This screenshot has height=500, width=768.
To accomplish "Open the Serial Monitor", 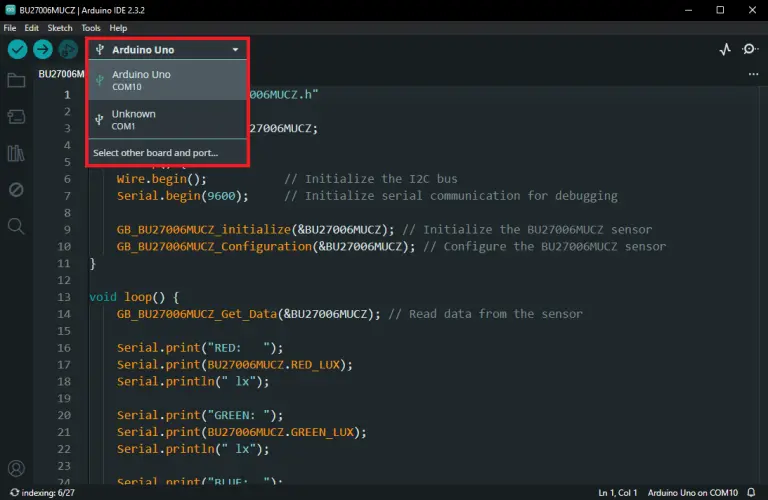I will click(750, 49).
